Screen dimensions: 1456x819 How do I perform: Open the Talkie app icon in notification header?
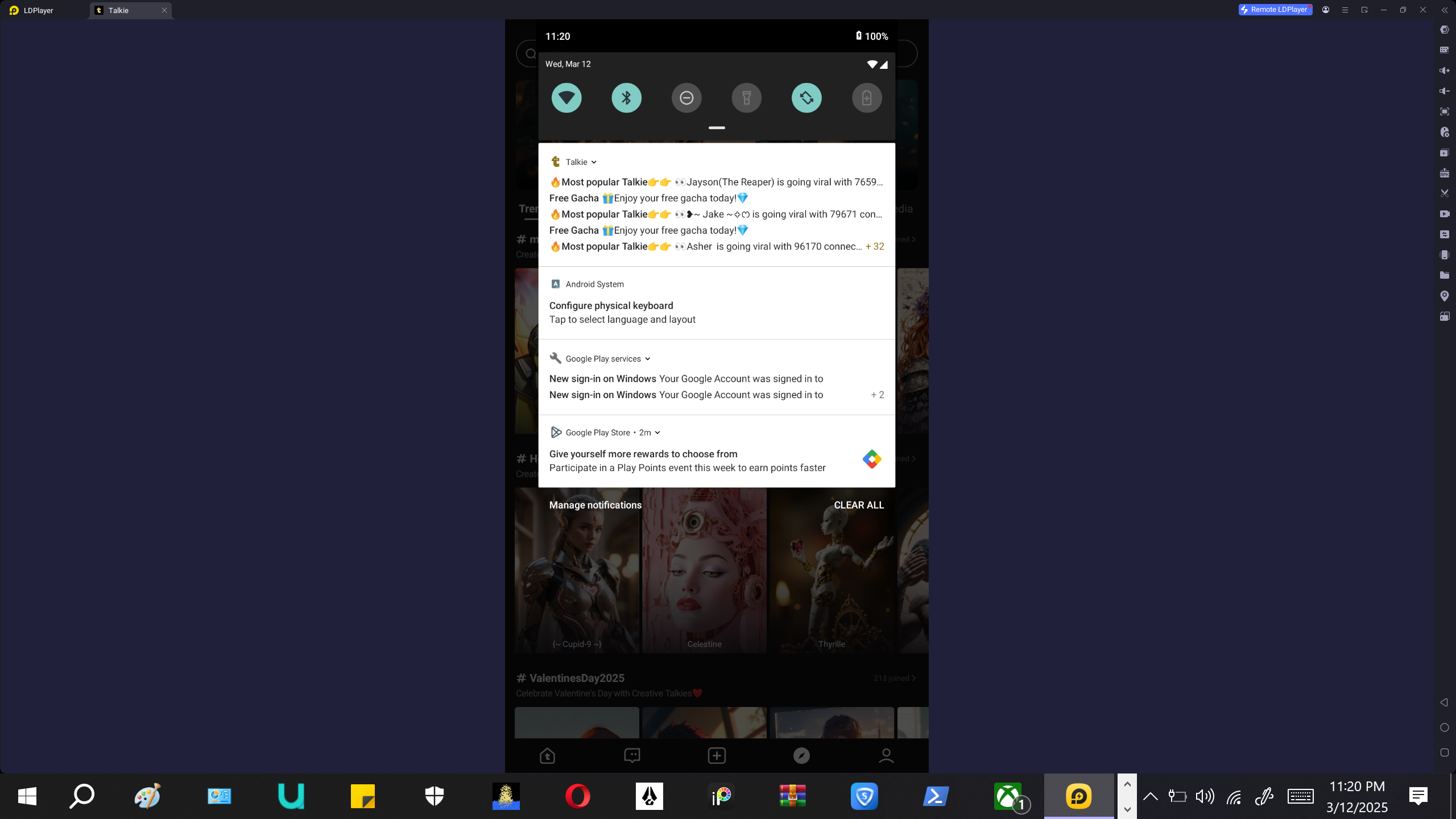tap(556, 162)
